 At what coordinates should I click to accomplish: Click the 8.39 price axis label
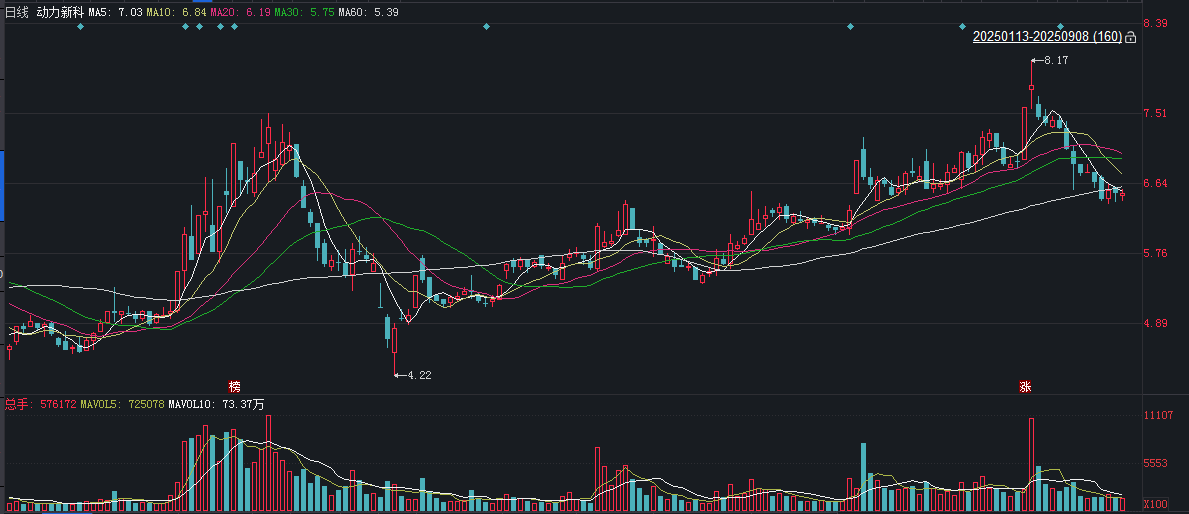pyautogui.click(x=1156, y=23)
